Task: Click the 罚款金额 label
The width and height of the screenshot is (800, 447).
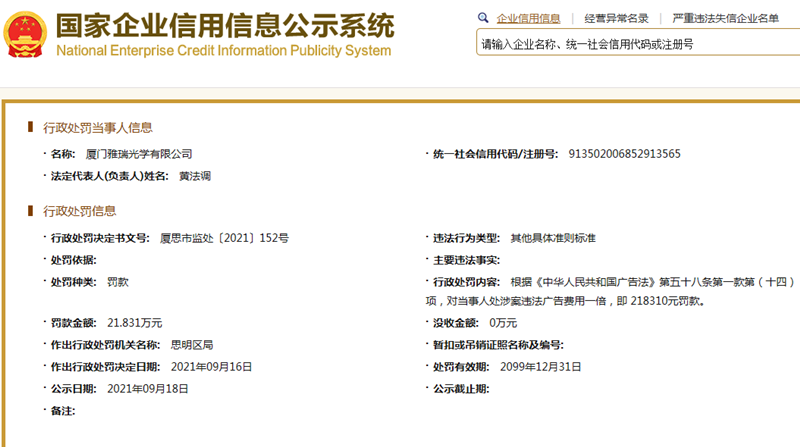Action: click(x=73, y=323)
